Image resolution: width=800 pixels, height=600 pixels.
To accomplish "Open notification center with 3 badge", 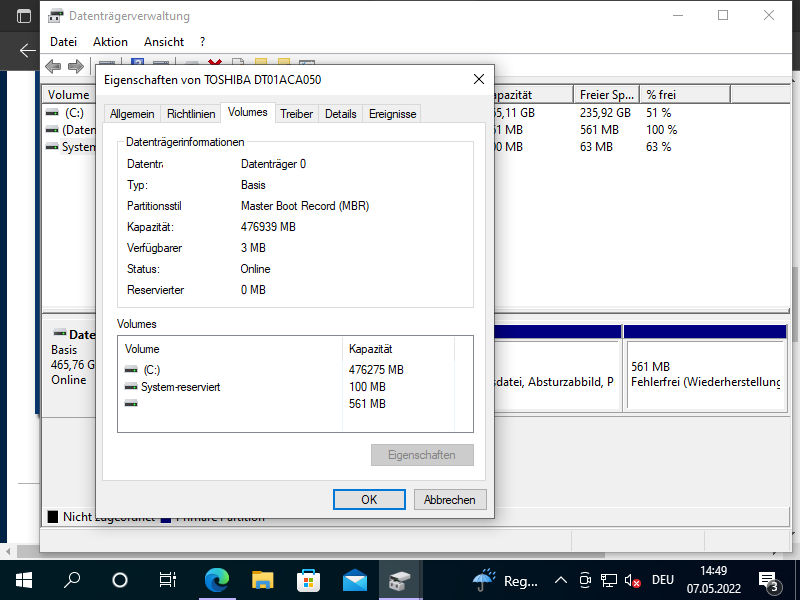I will (x=770, y=581).
